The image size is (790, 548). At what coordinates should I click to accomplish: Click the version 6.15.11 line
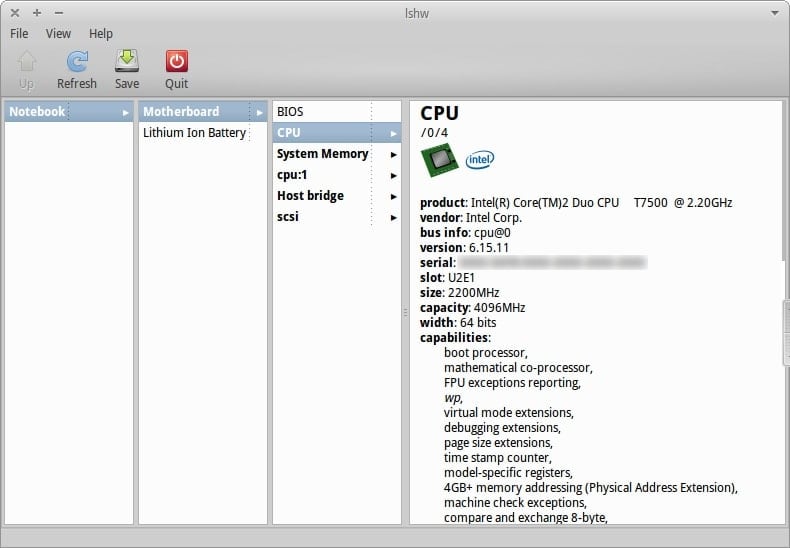tap(465, 248)
